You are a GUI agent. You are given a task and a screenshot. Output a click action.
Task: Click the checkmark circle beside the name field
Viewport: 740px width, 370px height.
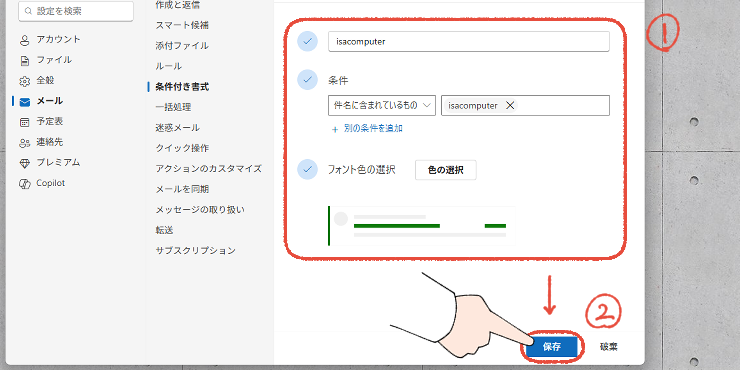tap(307, 42)
